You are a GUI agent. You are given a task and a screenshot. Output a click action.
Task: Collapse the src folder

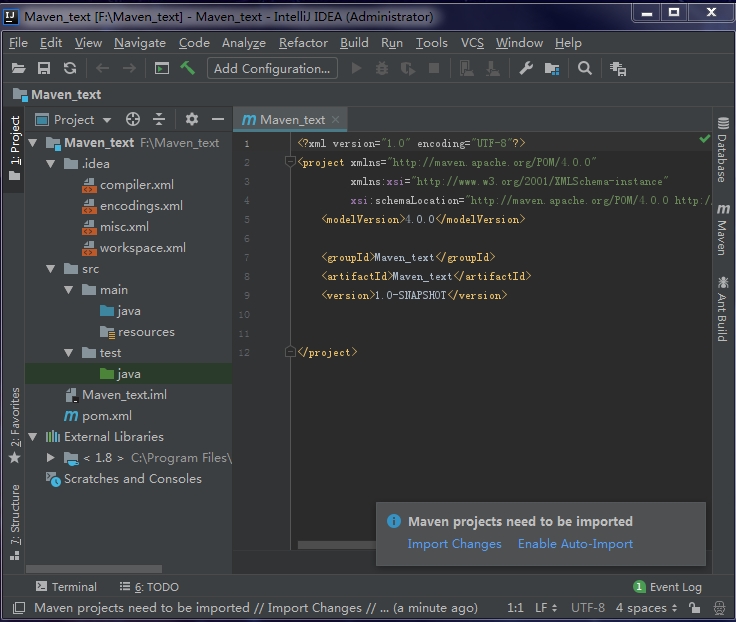tap(51, 269)
